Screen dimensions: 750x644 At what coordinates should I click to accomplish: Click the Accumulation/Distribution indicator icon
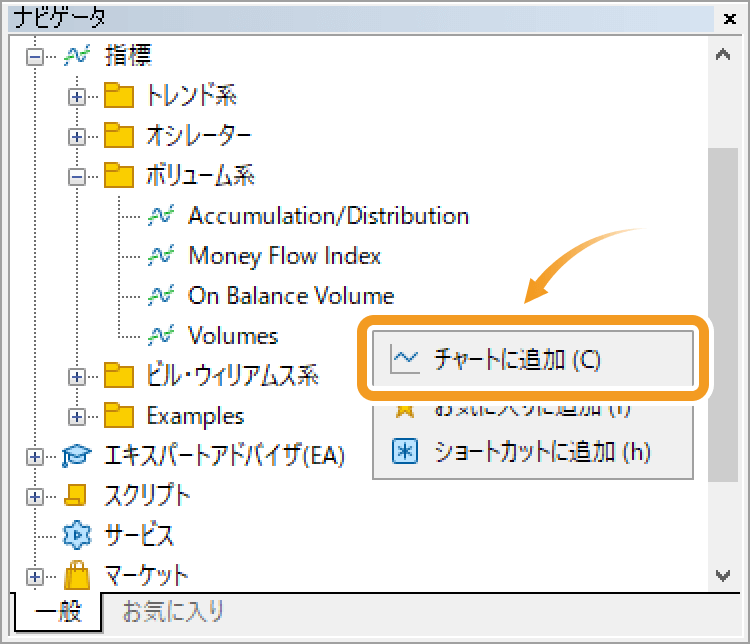161,215
